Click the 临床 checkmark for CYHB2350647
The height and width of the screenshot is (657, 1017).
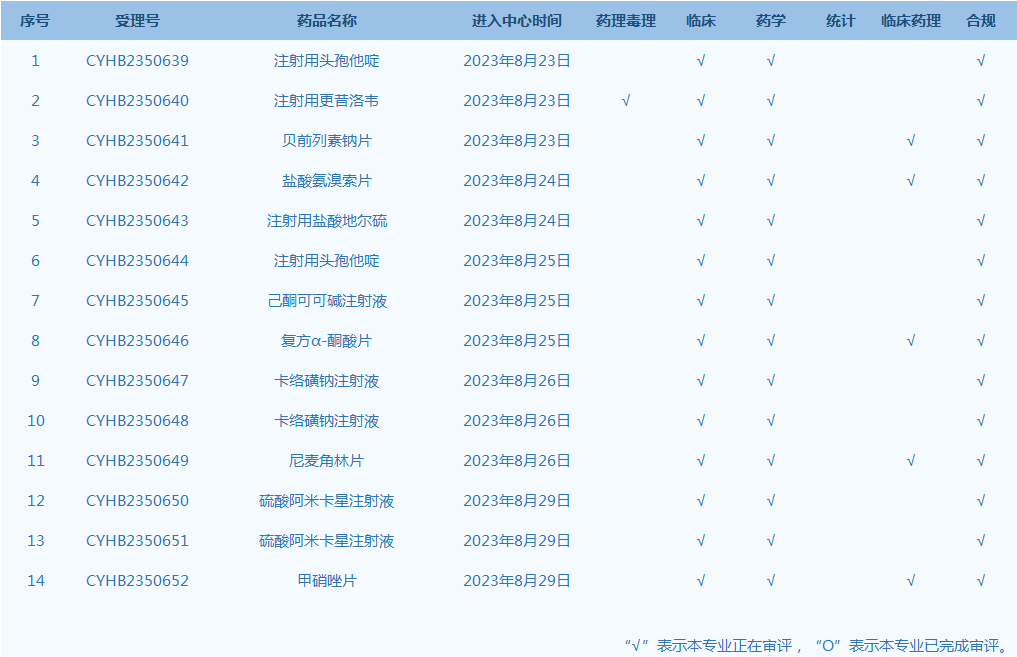point(700,381)
